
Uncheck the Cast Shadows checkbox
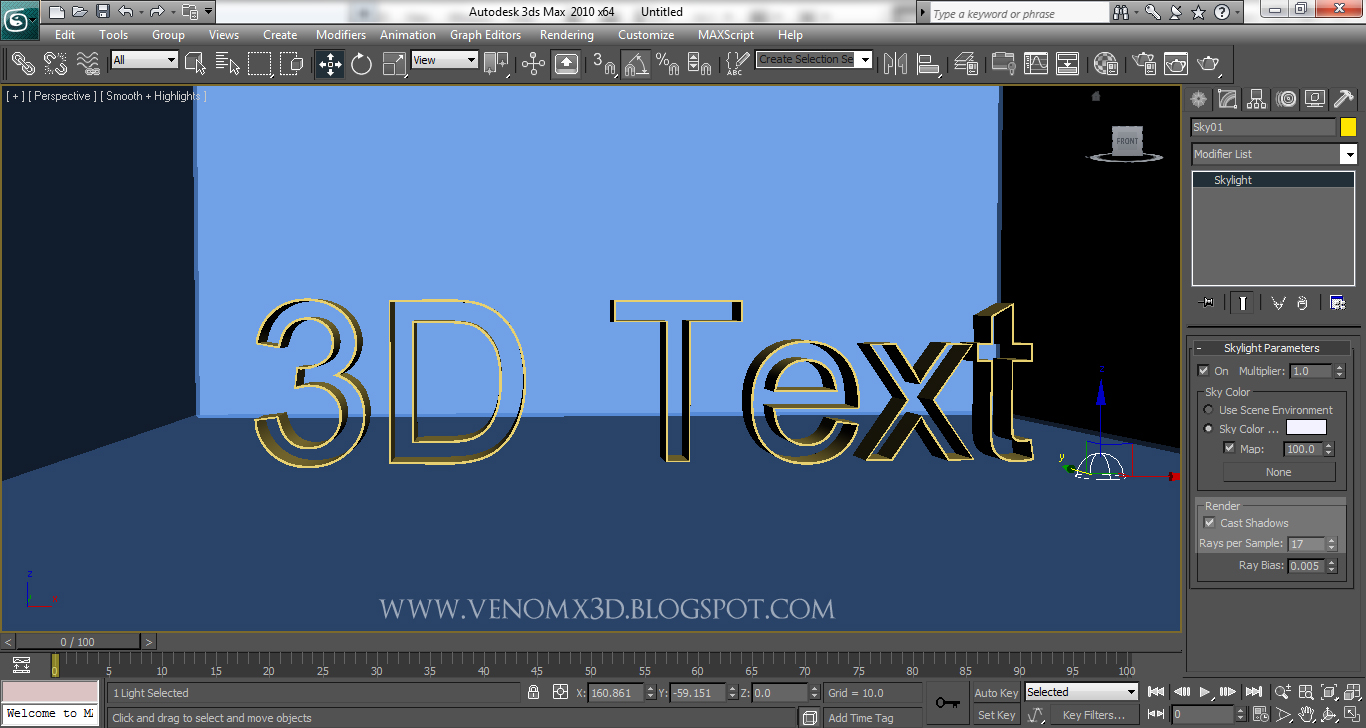coord(1209,522)
